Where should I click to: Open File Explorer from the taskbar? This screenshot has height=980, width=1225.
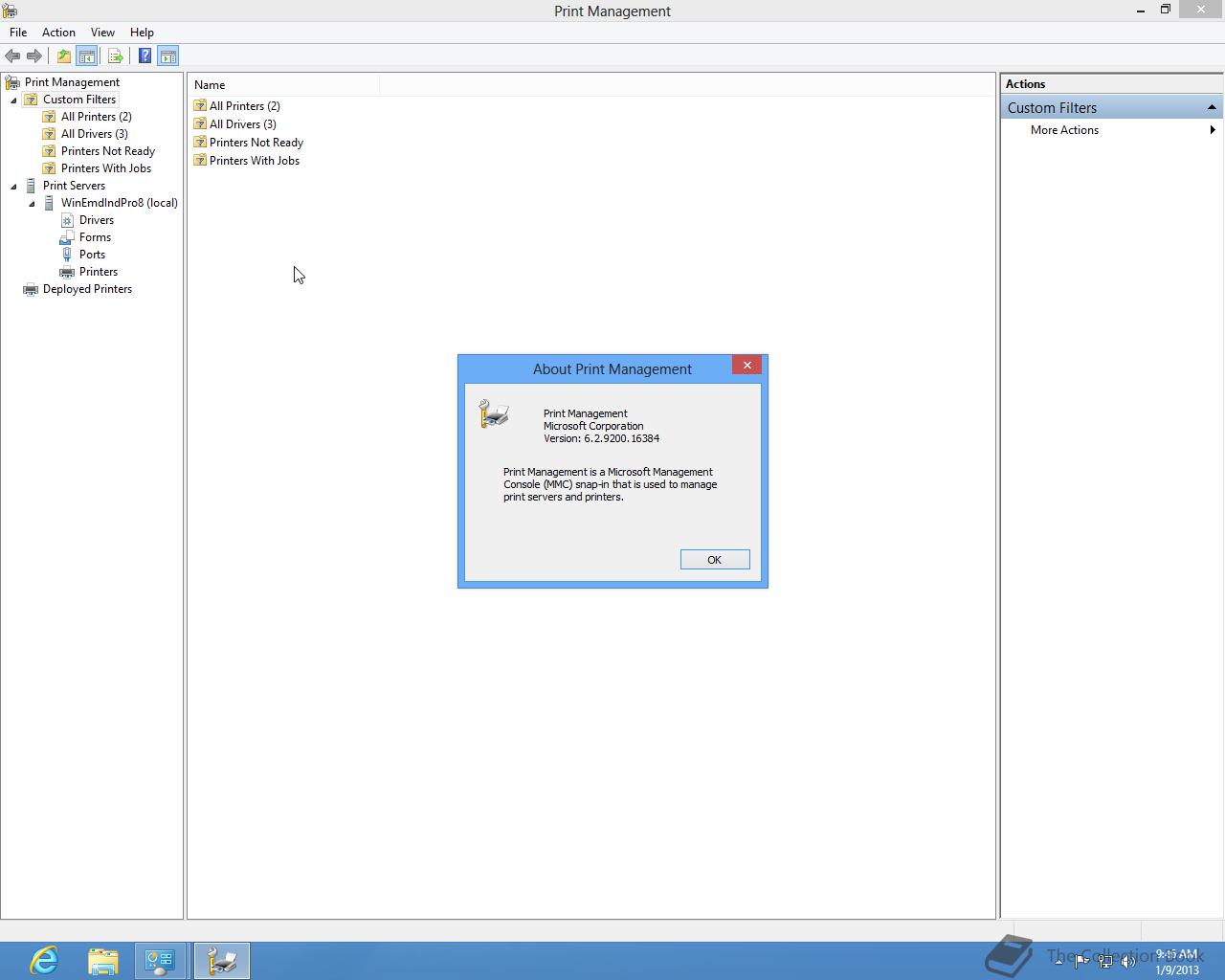102,961
